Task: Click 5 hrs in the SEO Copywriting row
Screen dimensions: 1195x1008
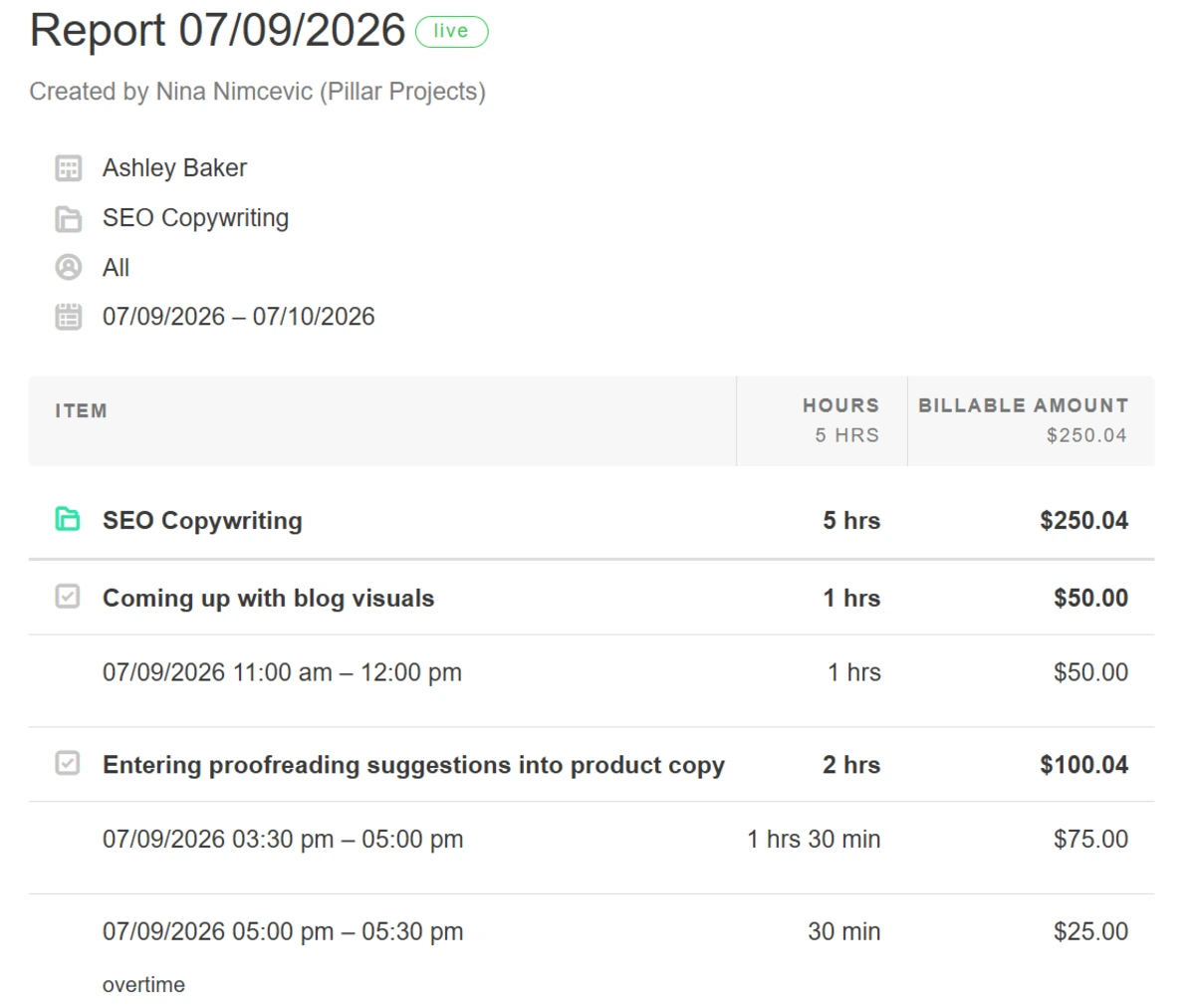Action: click(x=851, y=520)
